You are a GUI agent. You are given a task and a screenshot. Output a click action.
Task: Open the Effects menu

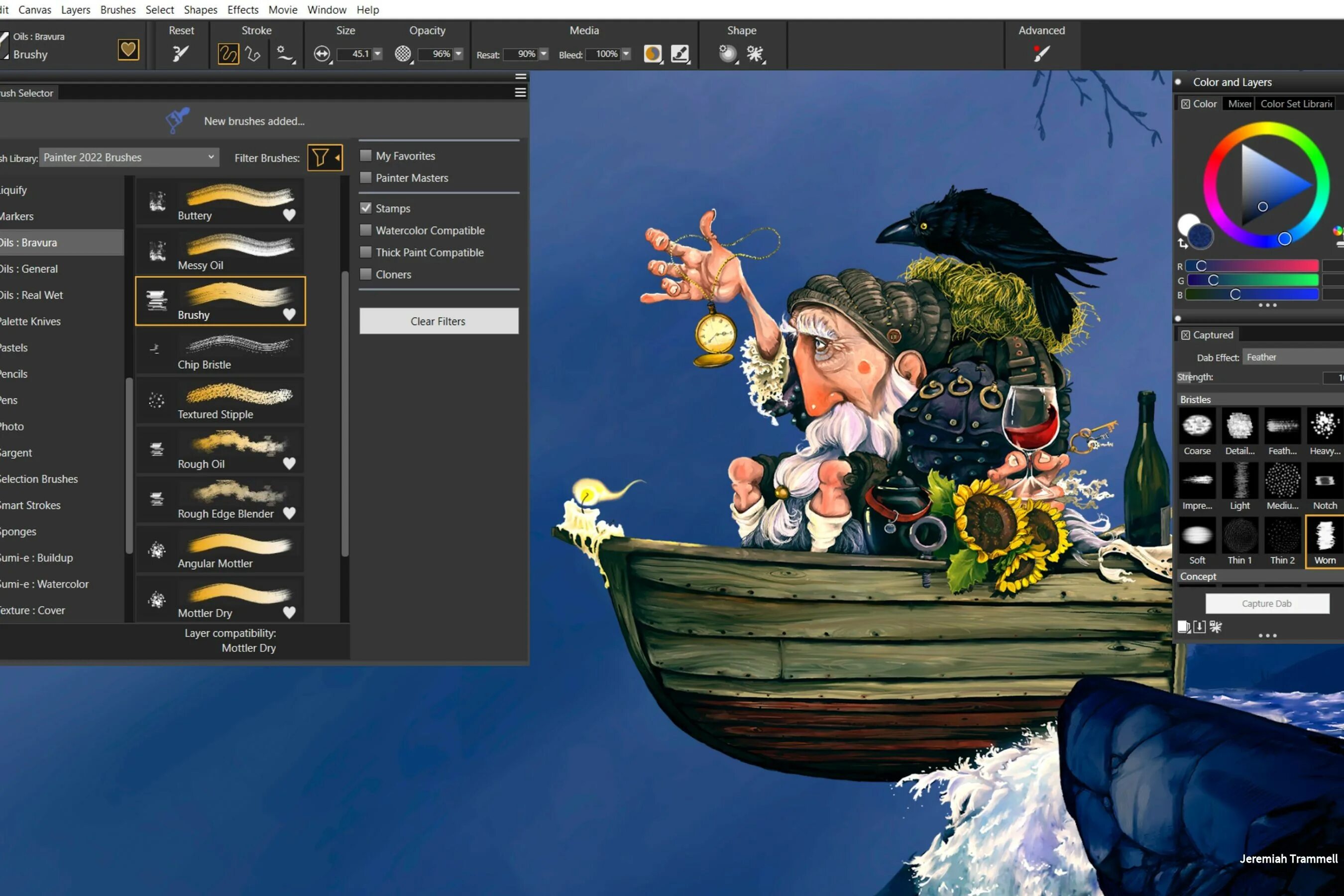click(x=244, y=9)
